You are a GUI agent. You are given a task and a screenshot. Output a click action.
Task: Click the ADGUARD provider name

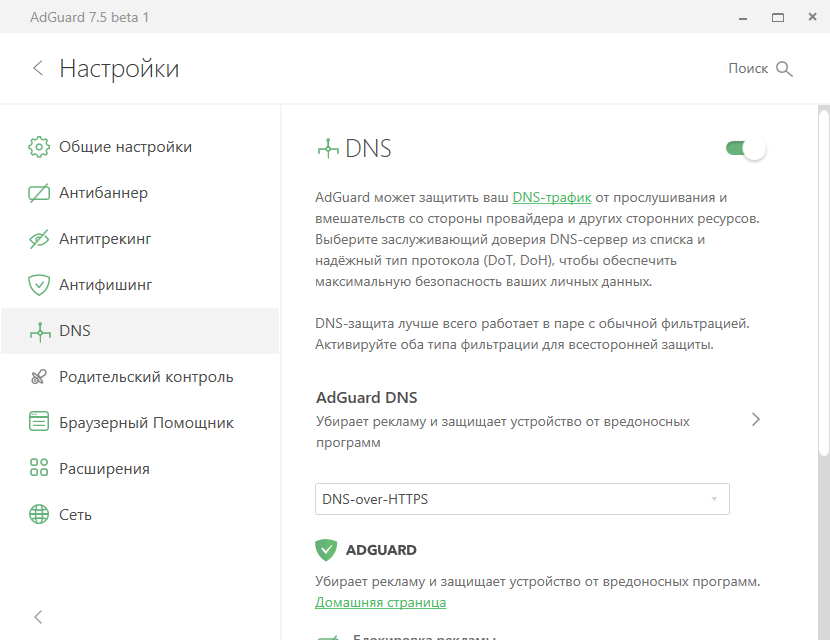tap(381, 550)
